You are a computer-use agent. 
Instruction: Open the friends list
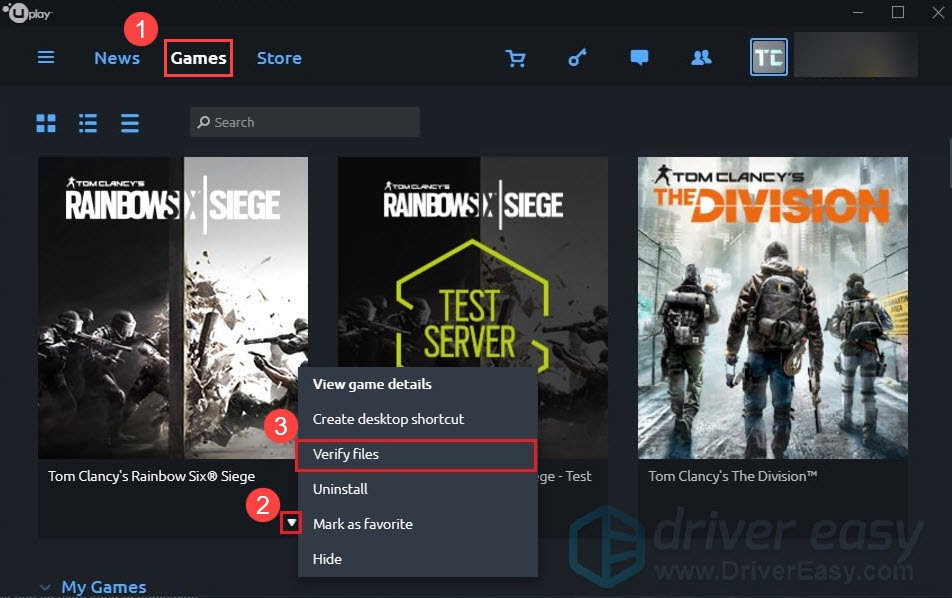700,58
